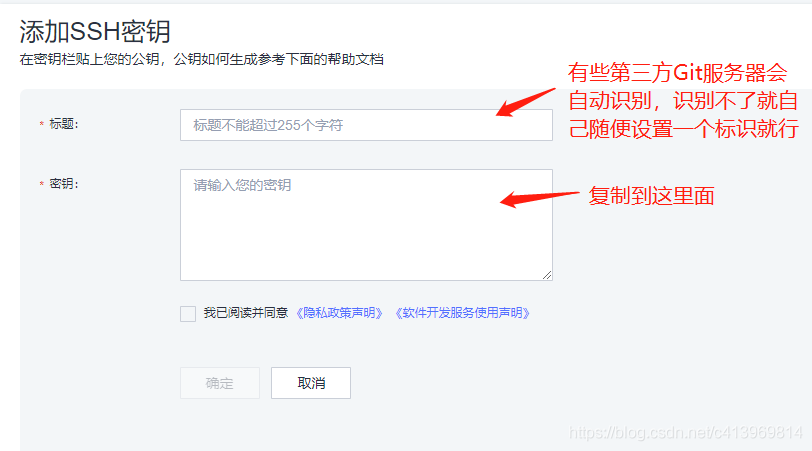Viewport: 812px width, 451px height.
Task: Click the 确定 confirm button
Action: point(220,383)
